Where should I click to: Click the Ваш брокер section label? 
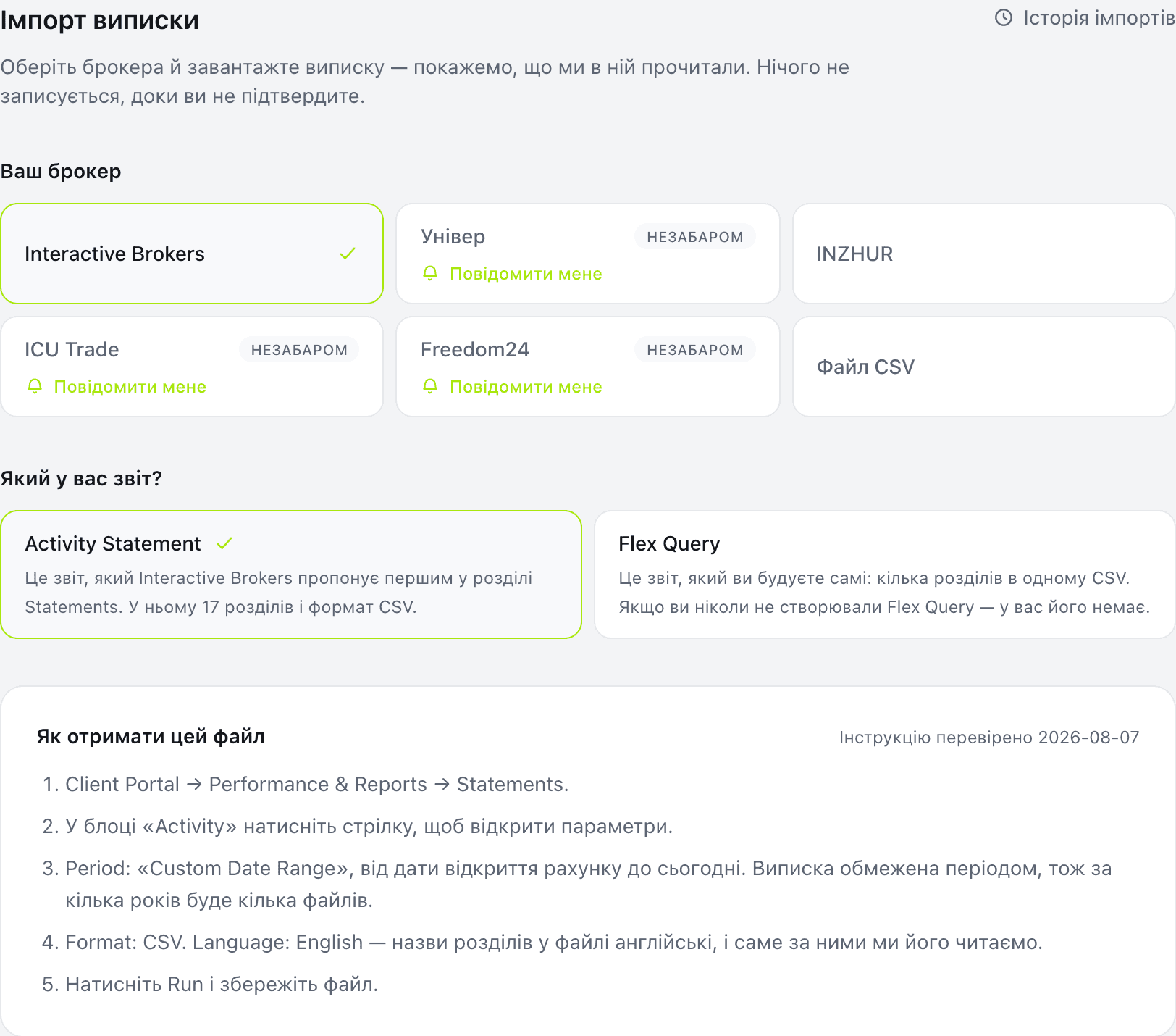61,172
